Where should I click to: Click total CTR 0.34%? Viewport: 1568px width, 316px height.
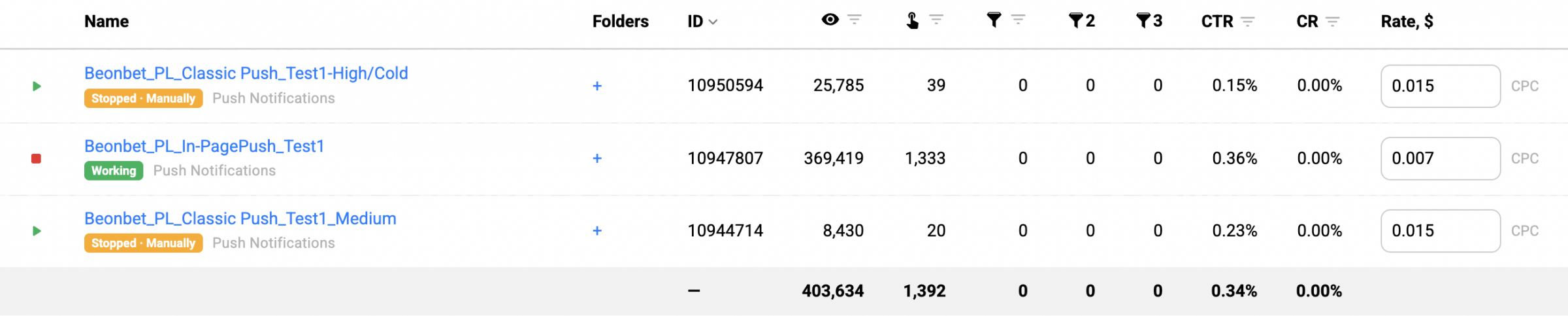(1234, 291)
